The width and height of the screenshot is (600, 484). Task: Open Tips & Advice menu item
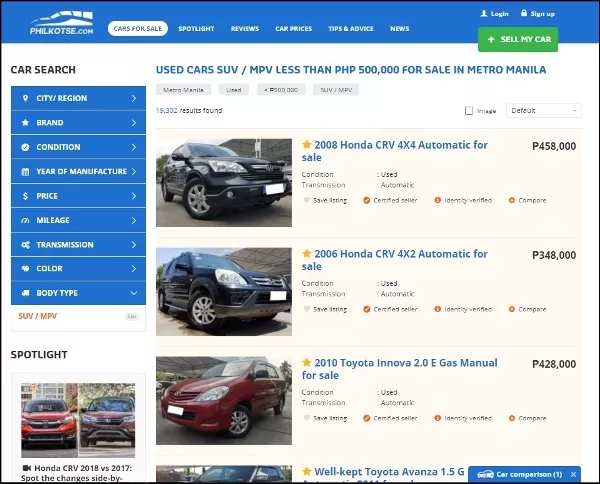click(x=351, y=29)
